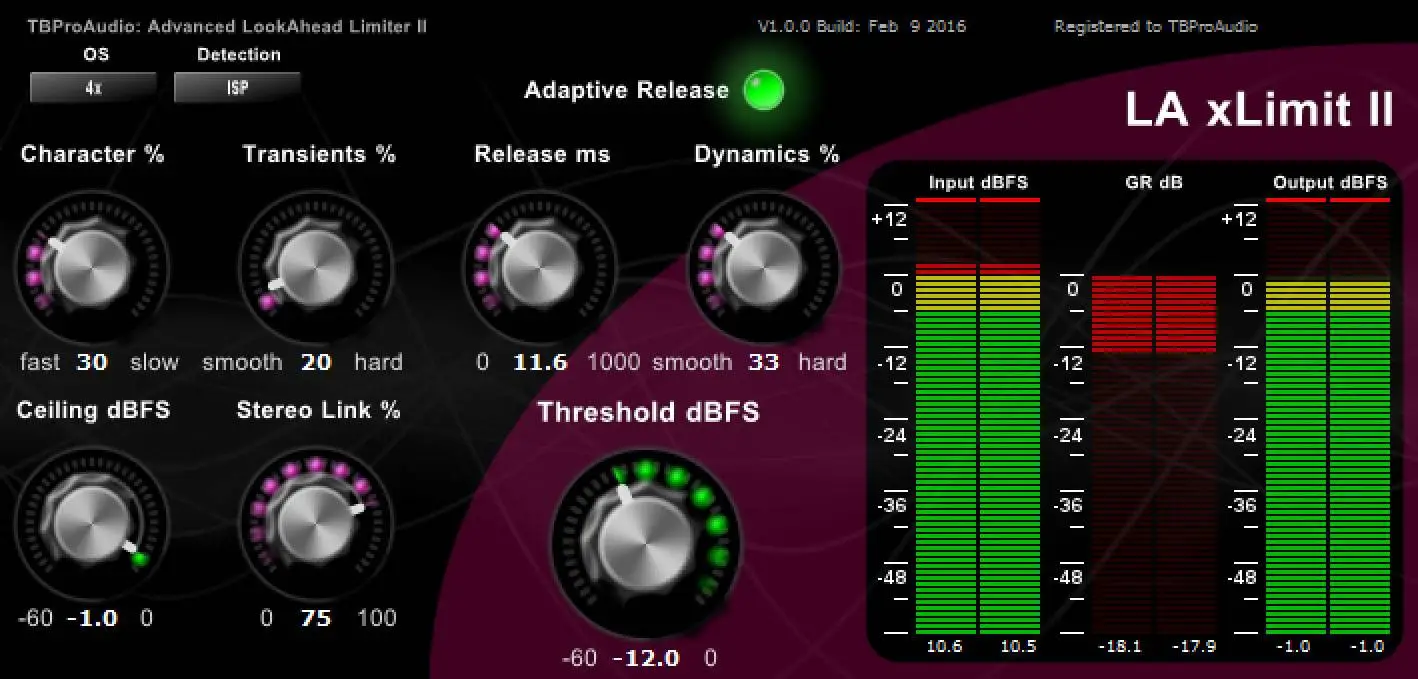
Task: Click the GR readout -17.9
Action: [x=1194, y=647]
